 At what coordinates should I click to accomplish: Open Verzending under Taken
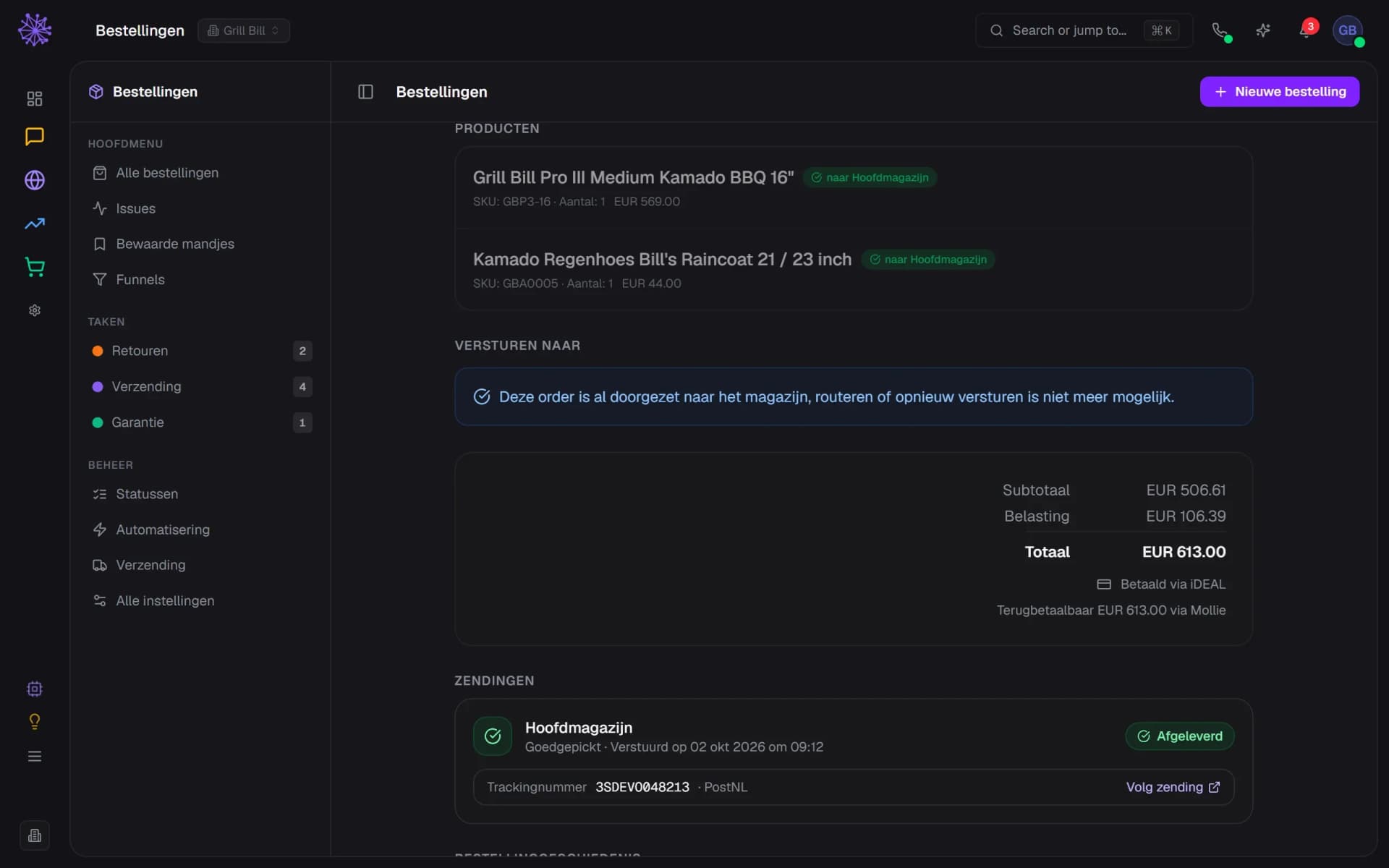[200, 386]
